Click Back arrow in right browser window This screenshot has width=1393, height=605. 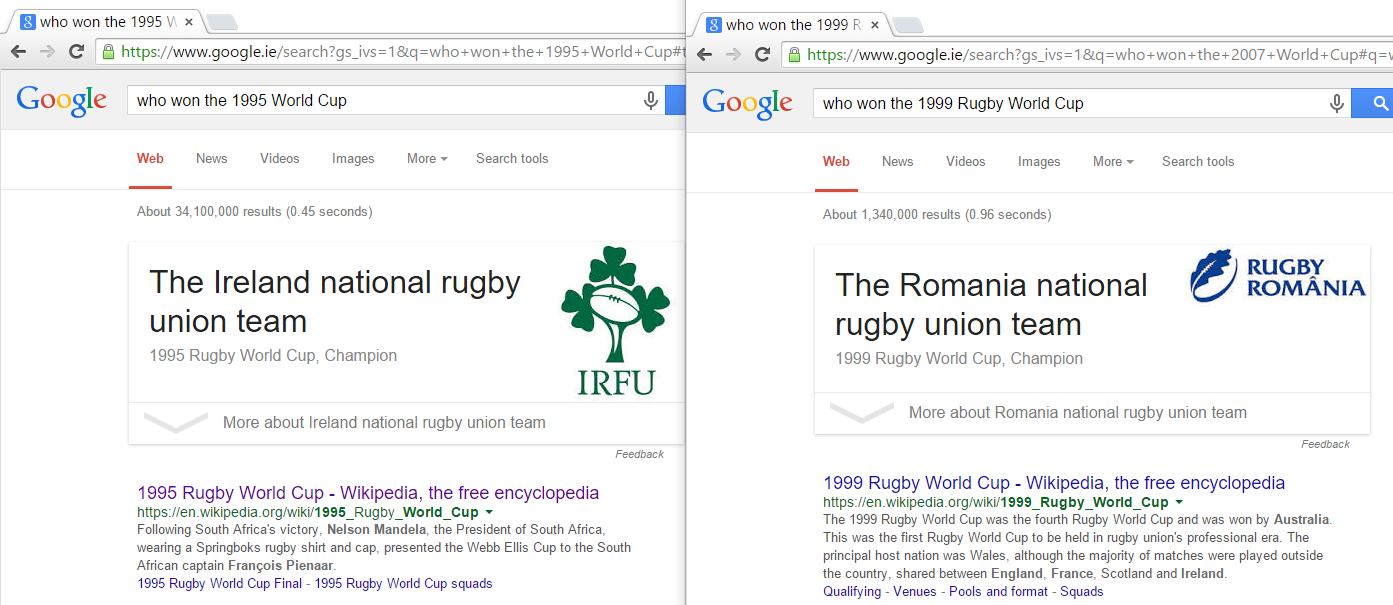pyautogui.click(x=705, y=54)
